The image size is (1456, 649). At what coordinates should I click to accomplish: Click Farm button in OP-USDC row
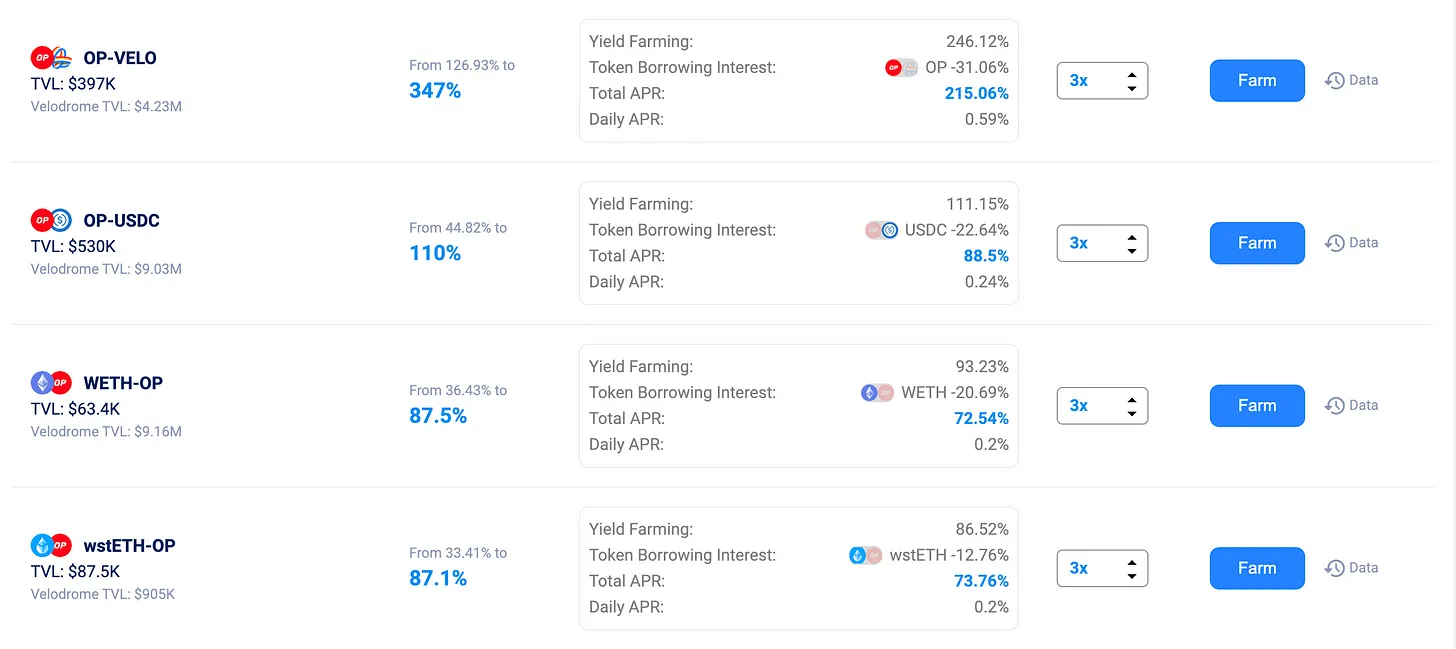[x=1257, y=243]
